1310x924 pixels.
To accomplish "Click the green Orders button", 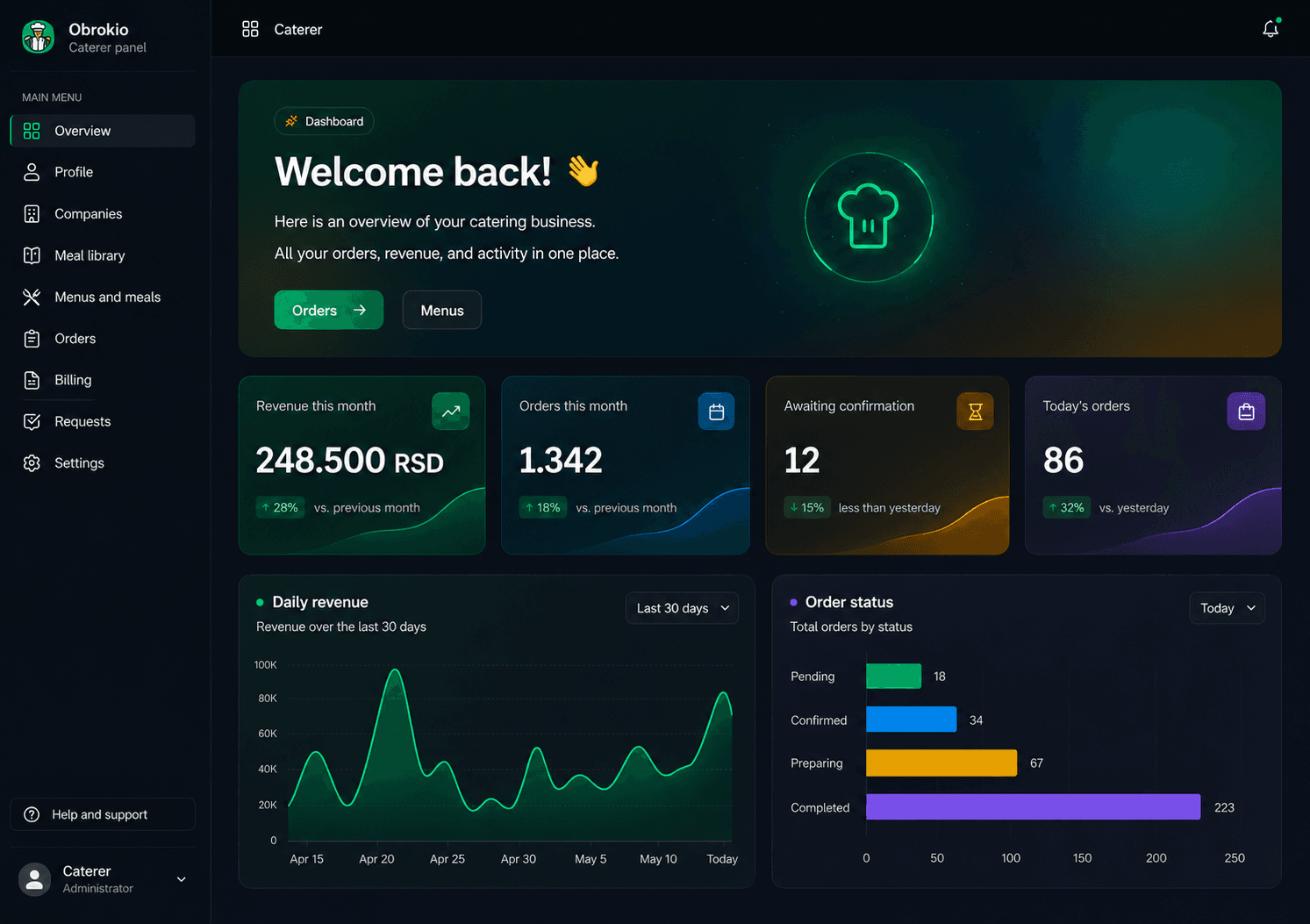I will [328, 310].
